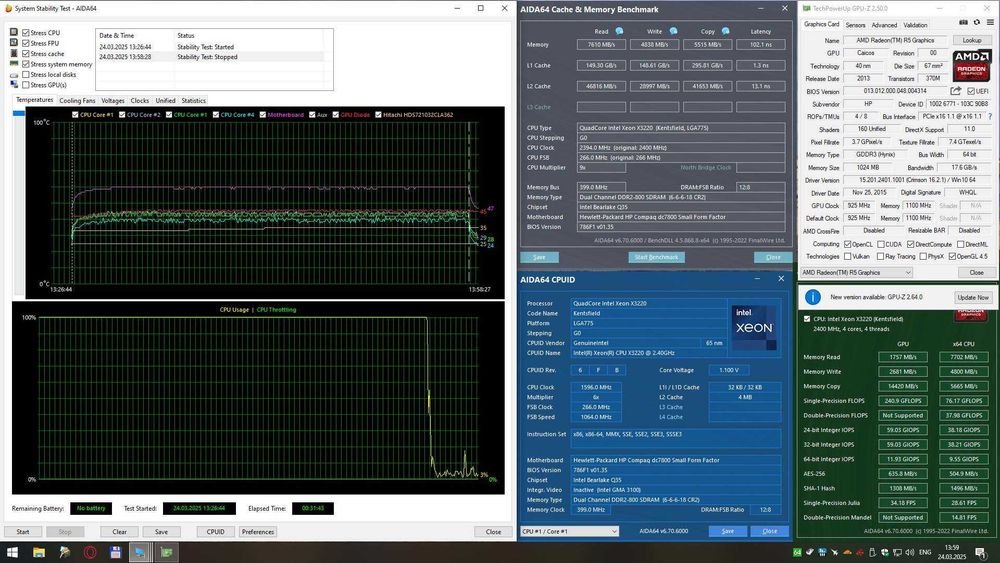Click the magnifier icon next to Memory Read
Viewport: 1000px width, 563px height.
(620, 30)
